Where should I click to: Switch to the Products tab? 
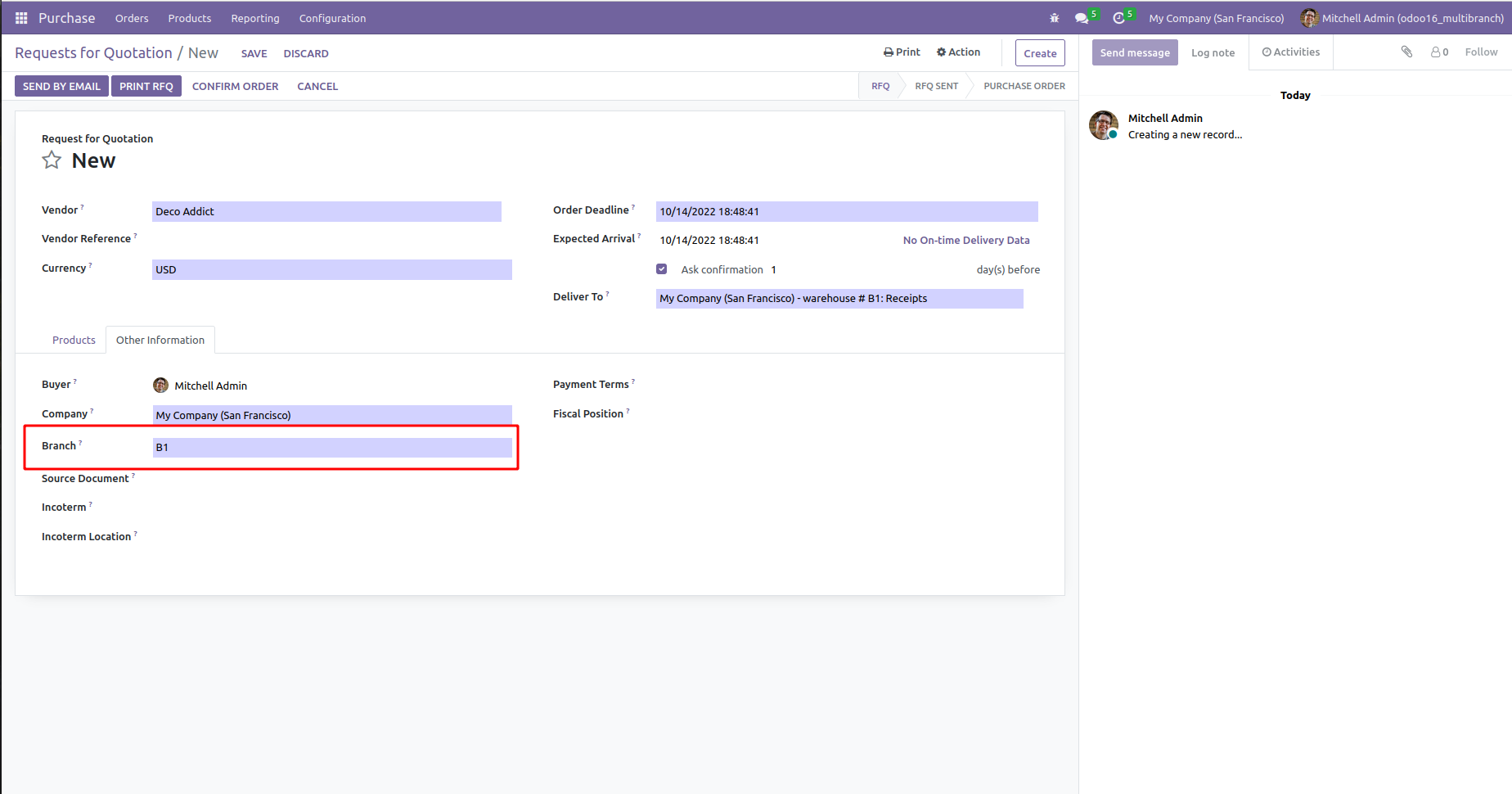pos(74,341)
